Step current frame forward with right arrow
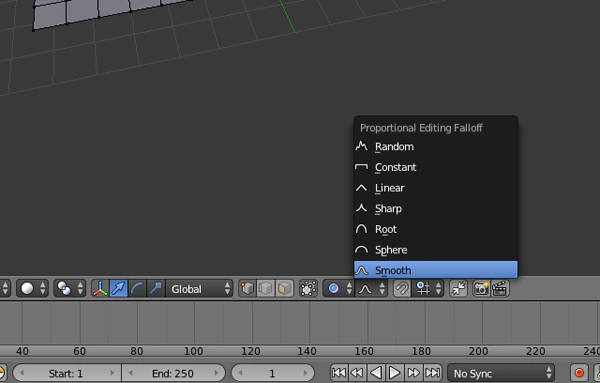This screenshot has height=383, width=600. click(x=305, y=373)
